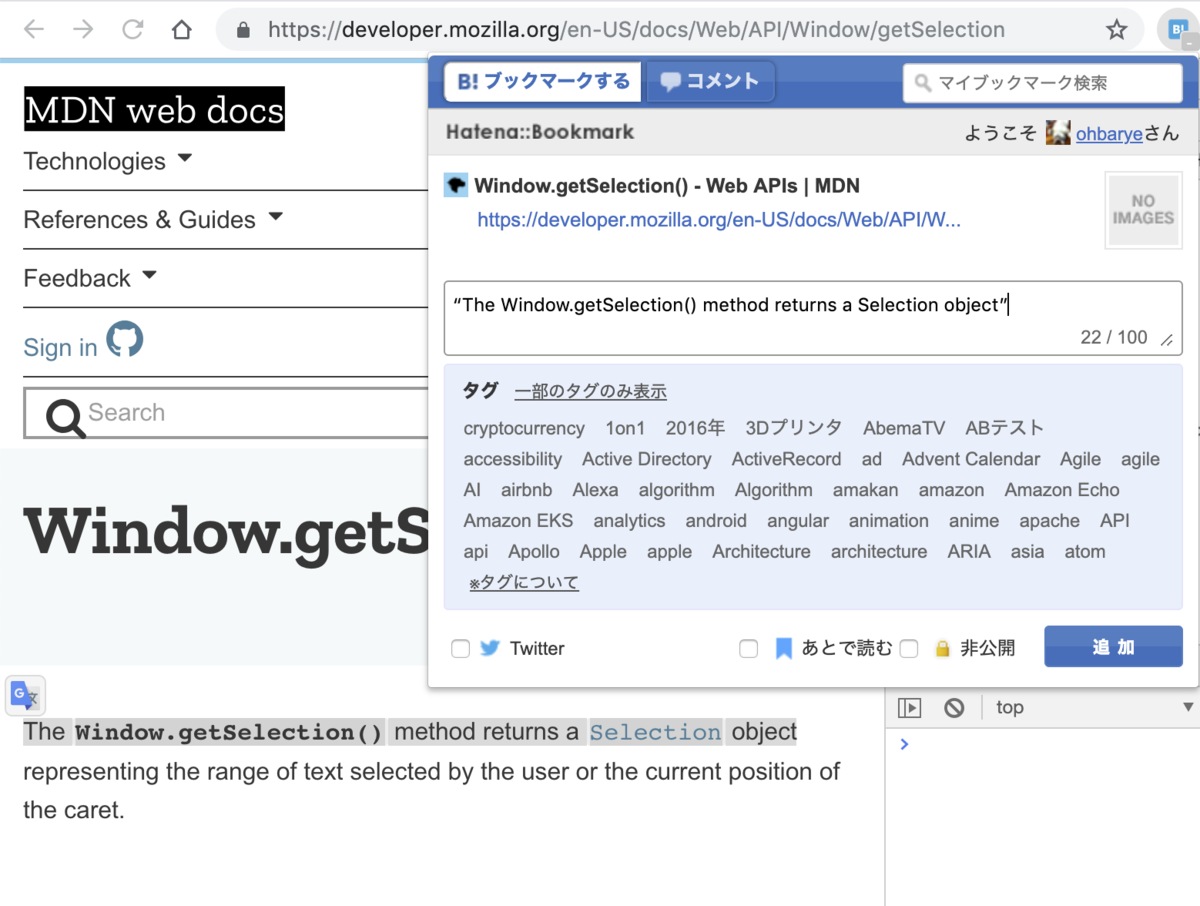Select the atom tag
The height and width of the screenshot is (906, 1200).
coord(1085,552)
